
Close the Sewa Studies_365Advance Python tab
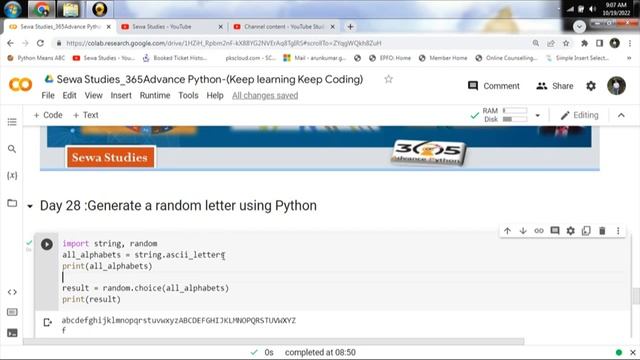(109, 27)
